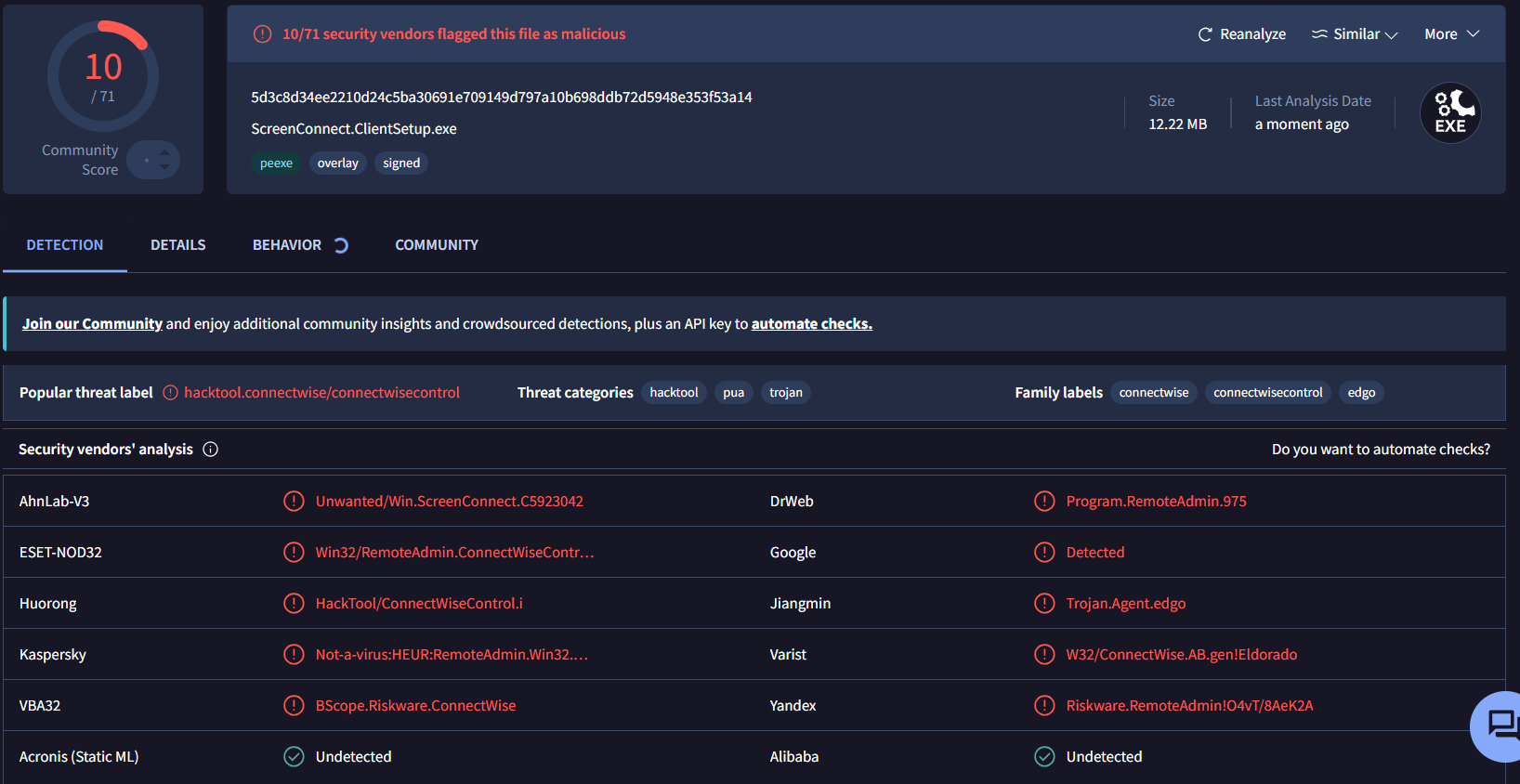Viewport: 1520px width, 784px height.
Task: Click the alert icon for the Google detection
Action: pyautogui.click(x=1044, y=553)
